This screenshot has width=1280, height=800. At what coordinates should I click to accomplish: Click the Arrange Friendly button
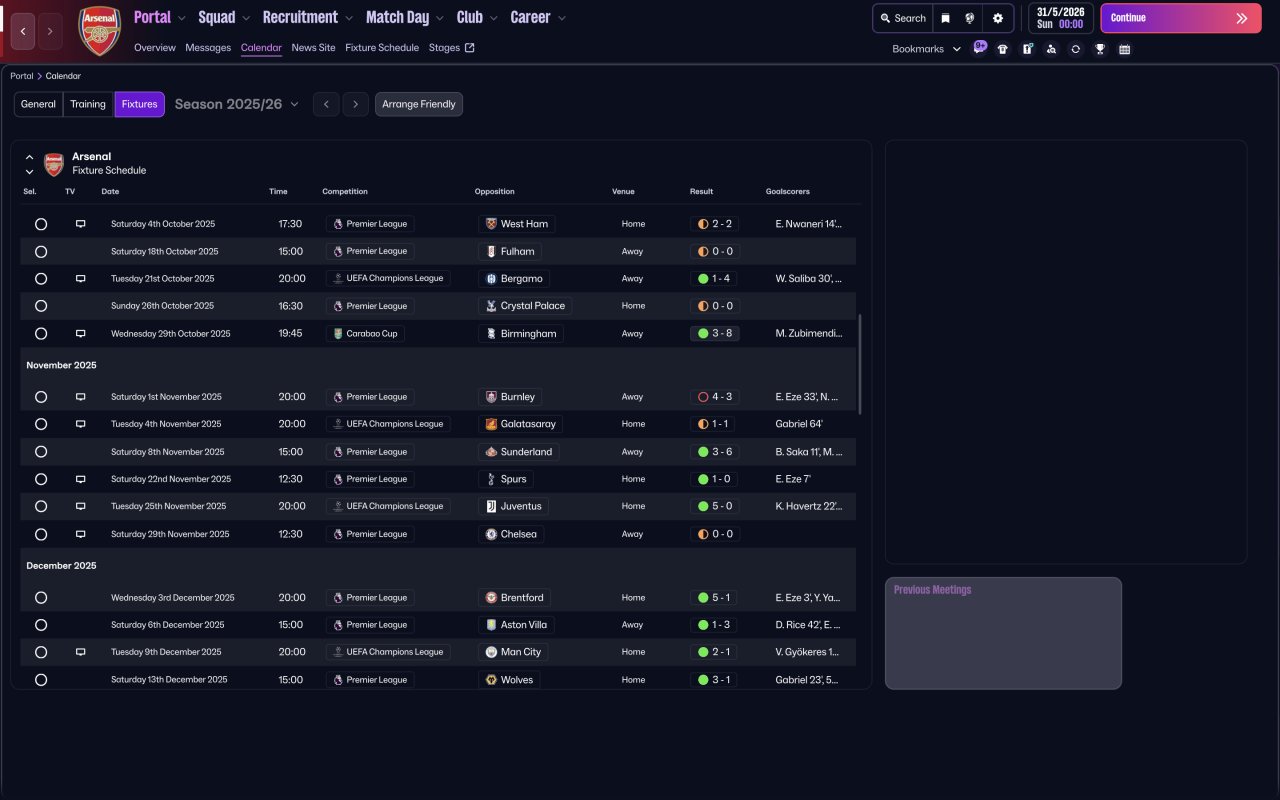[x=418, y=104]
